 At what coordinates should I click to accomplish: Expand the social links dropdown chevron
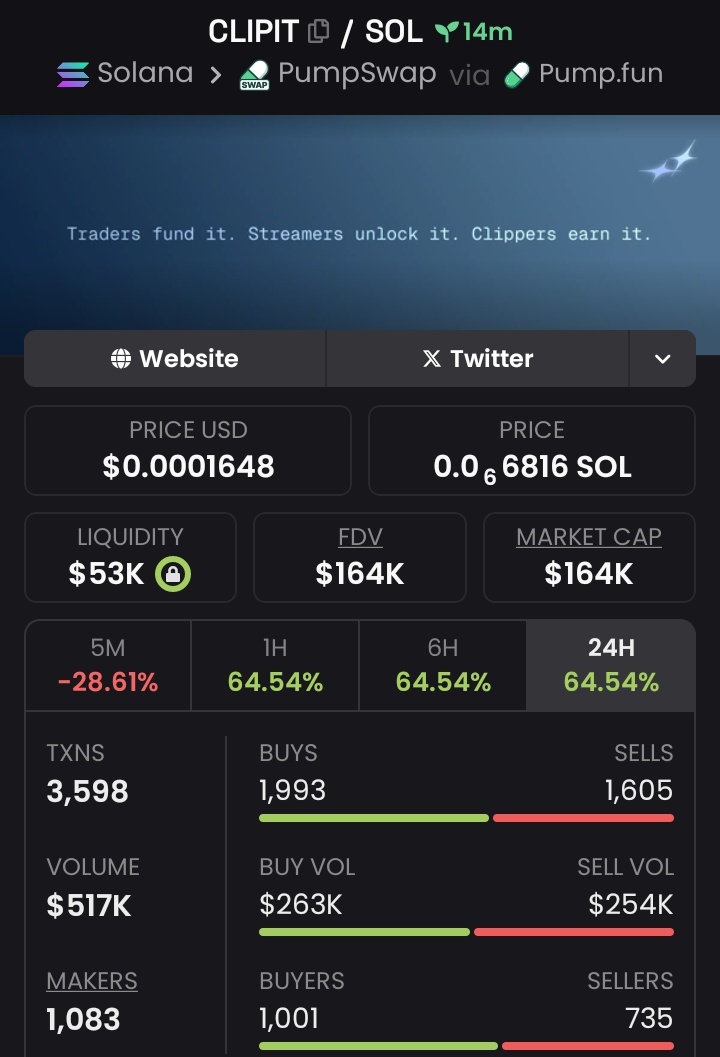[x=663, y=359]
